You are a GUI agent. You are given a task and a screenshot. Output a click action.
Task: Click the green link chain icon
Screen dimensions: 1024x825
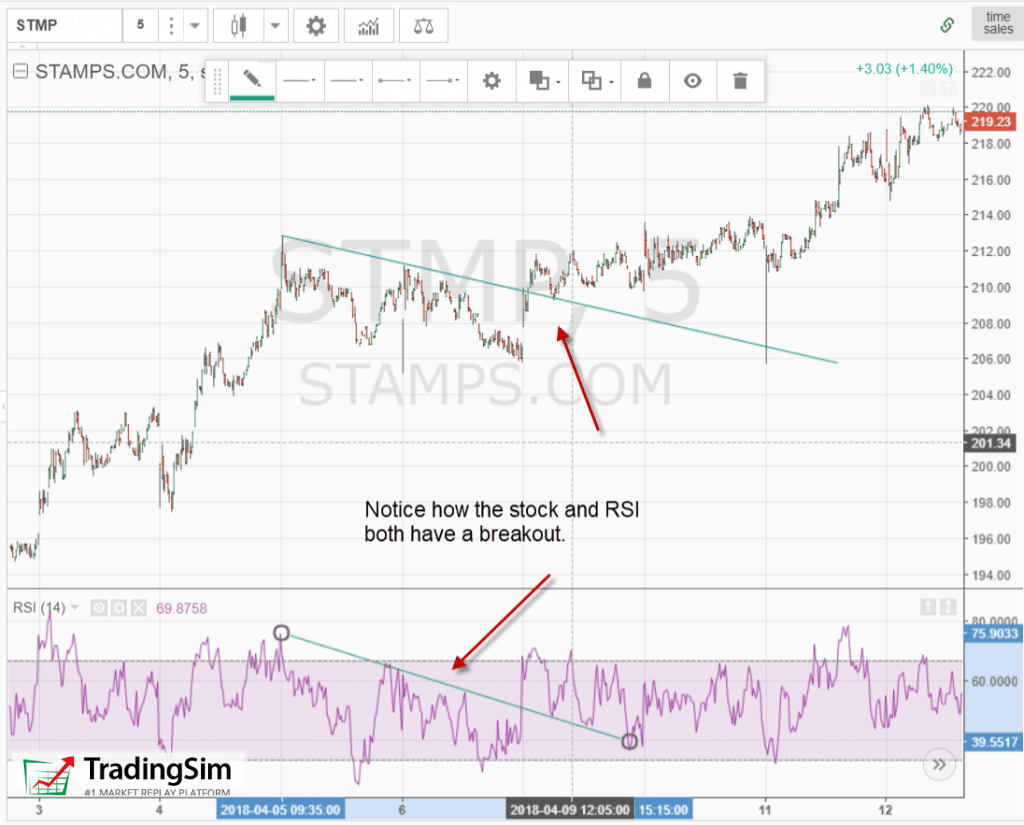coord(947,25)
